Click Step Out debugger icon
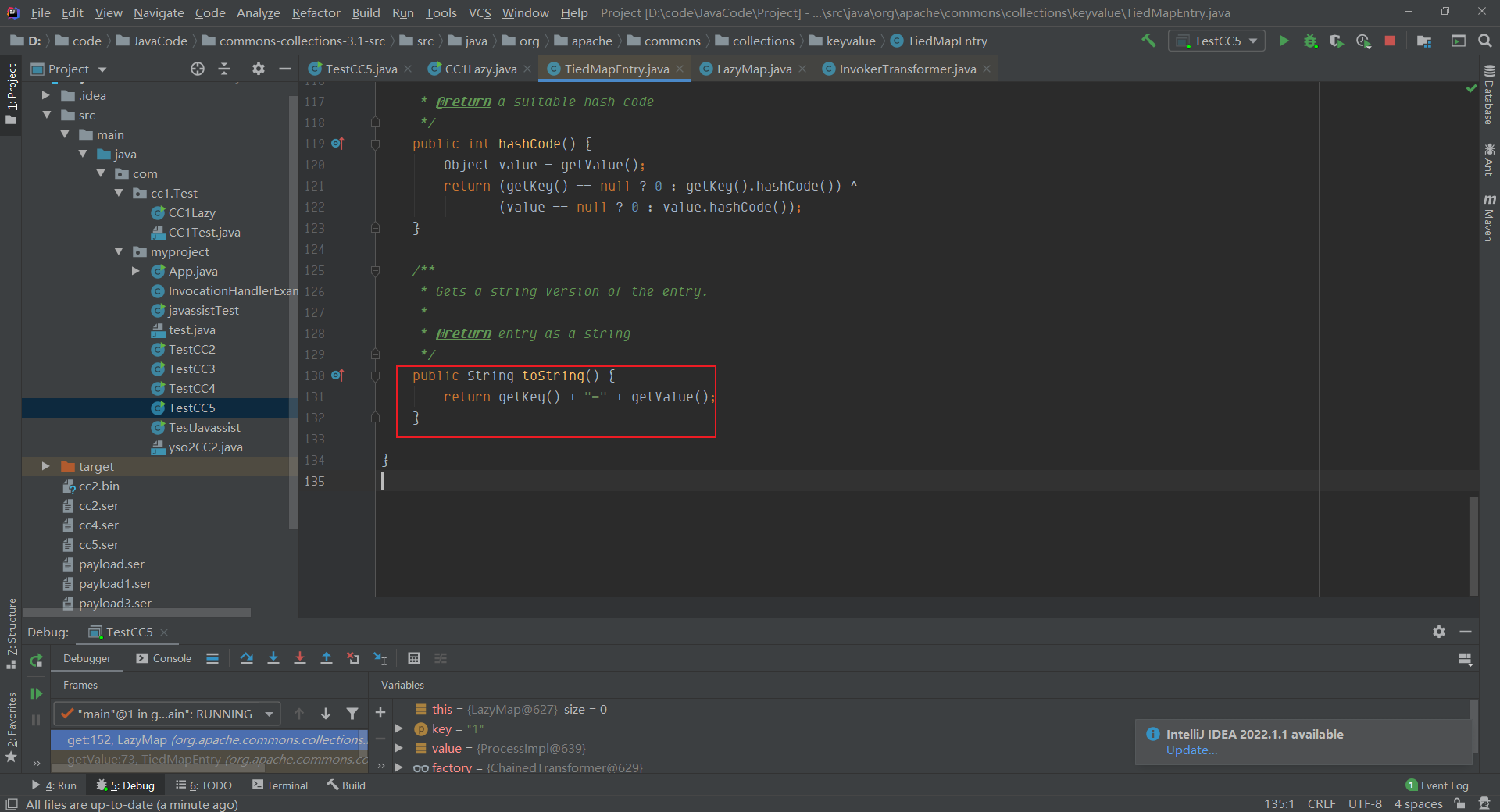The width and height of the screenshot is (1500, 812). (x=327, y=658)
